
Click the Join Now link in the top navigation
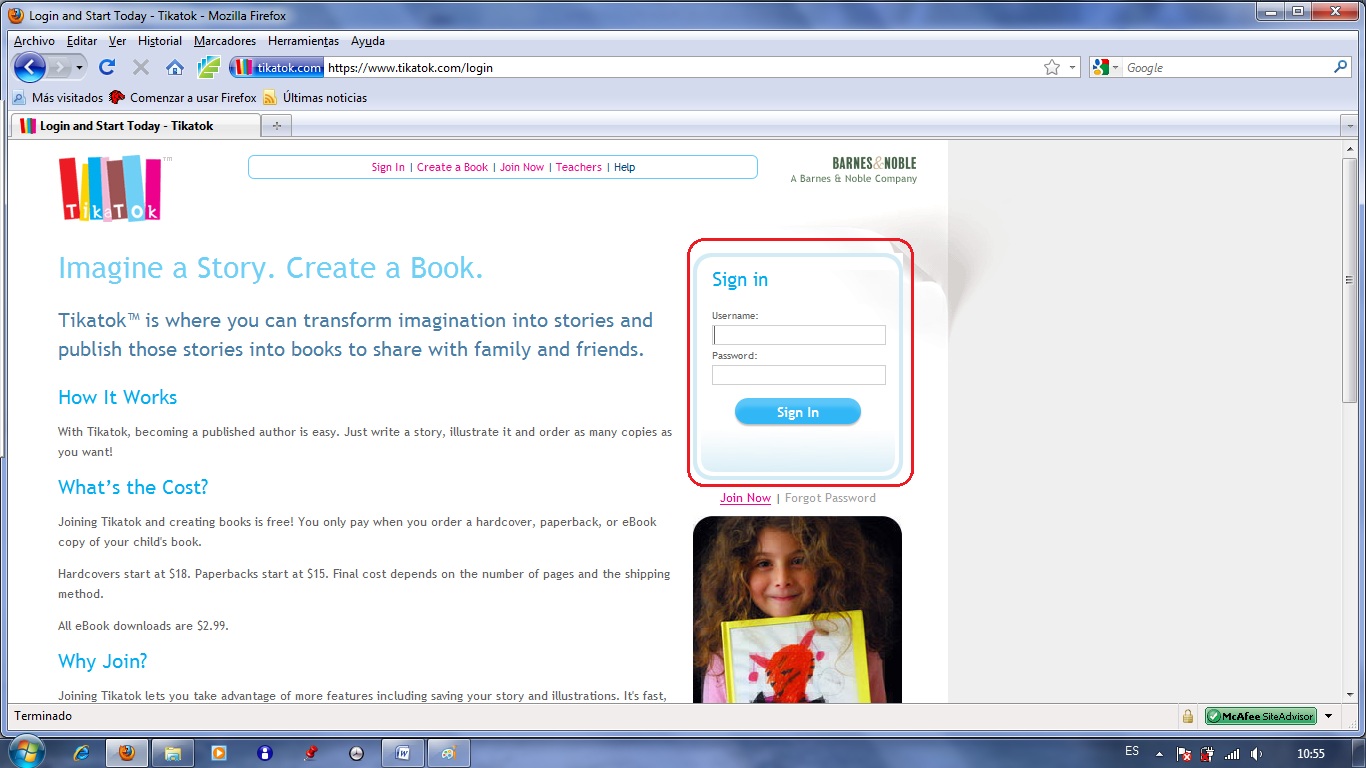point(522,167)
